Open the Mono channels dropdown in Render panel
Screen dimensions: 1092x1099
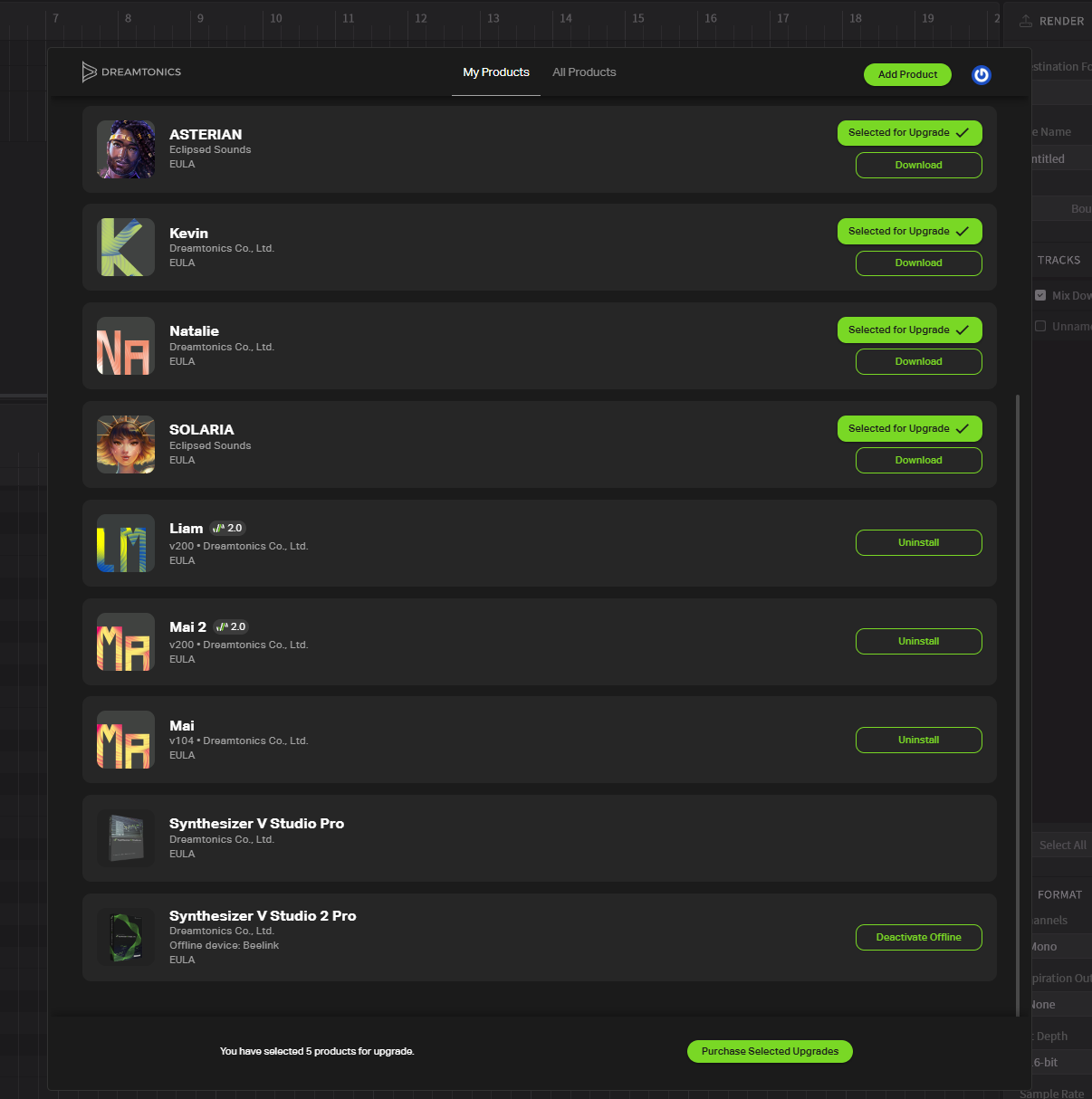[x=1062, y=947]
